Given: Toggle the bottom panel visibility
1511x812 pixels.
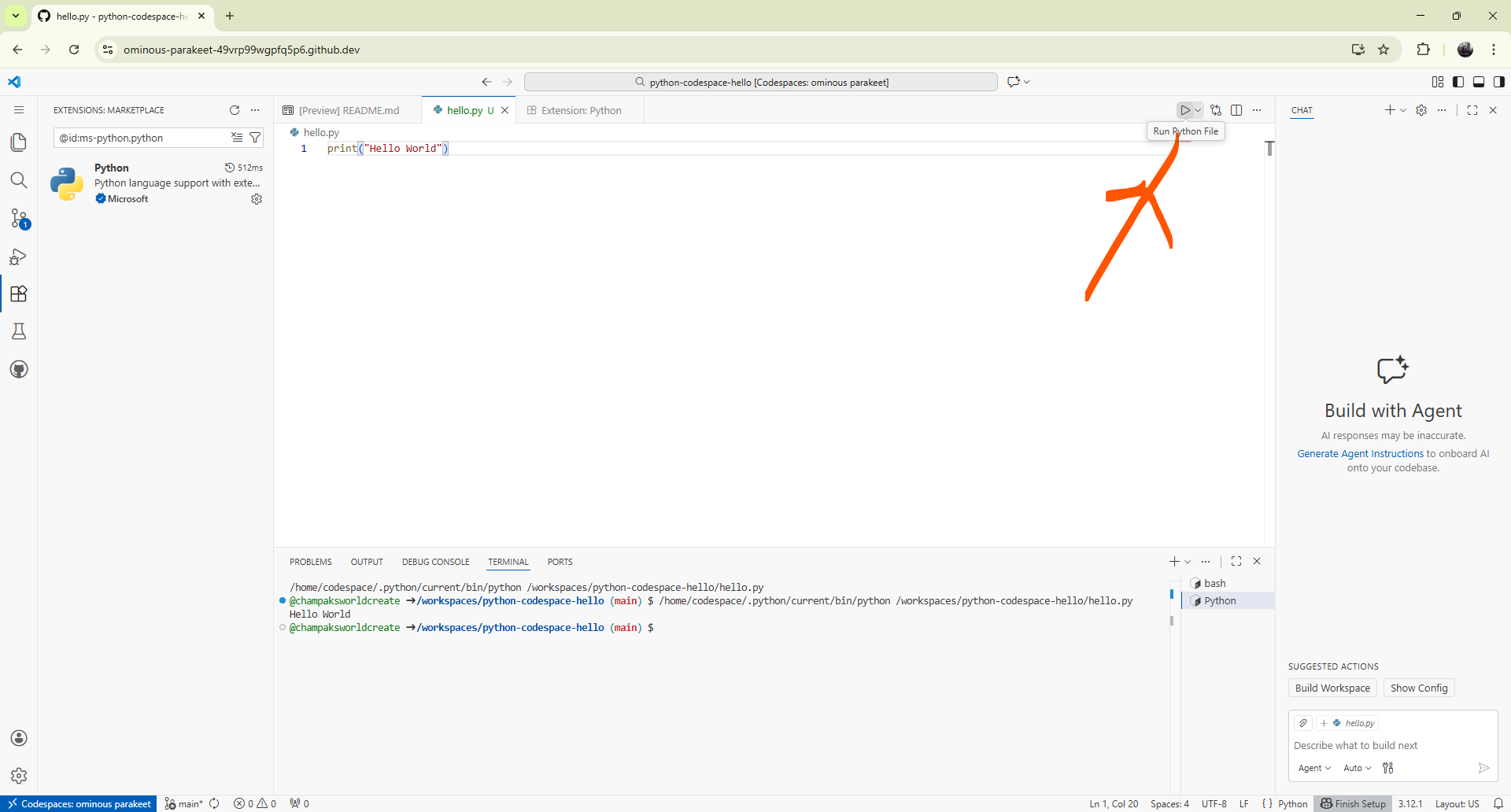Looking at the screenshot, I should tap(1479, 82).
